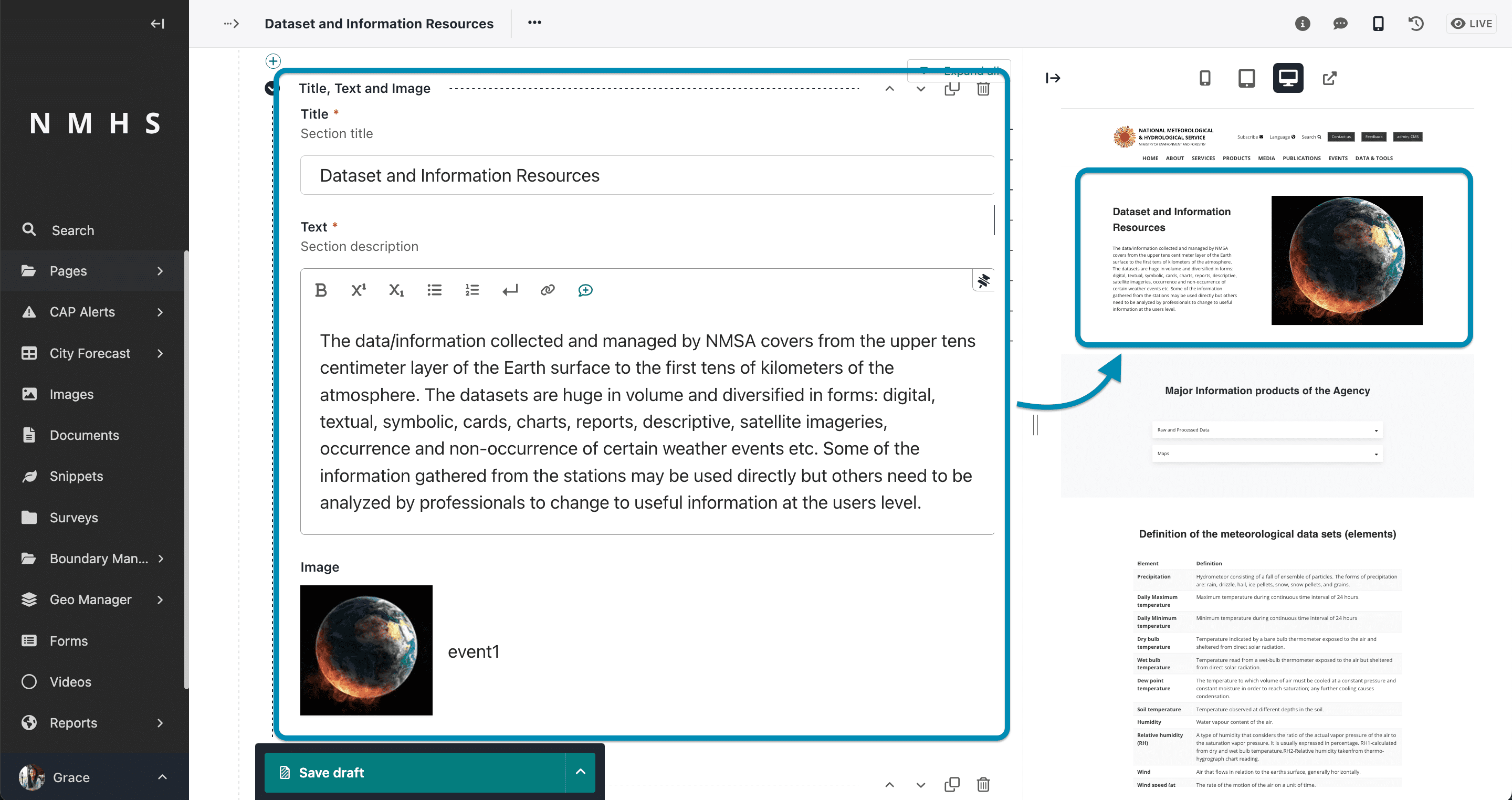Switch preview to mobile size
This screenshot has width=1512, height=800.
pos(1204,78)
